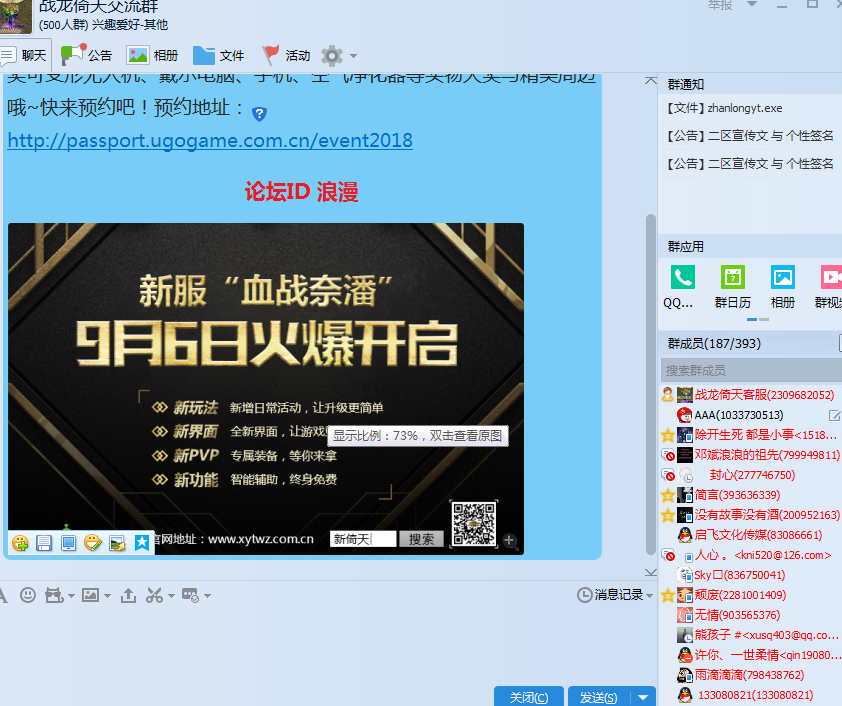Select member 战龙倚天客服 in the list

(764, 395)
